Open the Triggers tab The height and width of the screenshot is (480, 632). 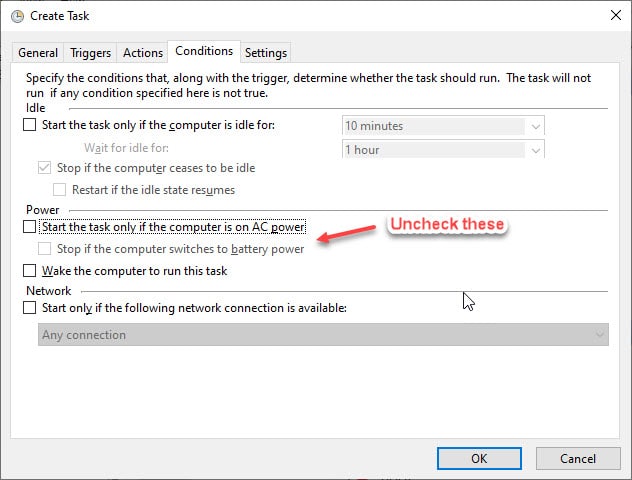pyautogui.click(x=90, y=53)
